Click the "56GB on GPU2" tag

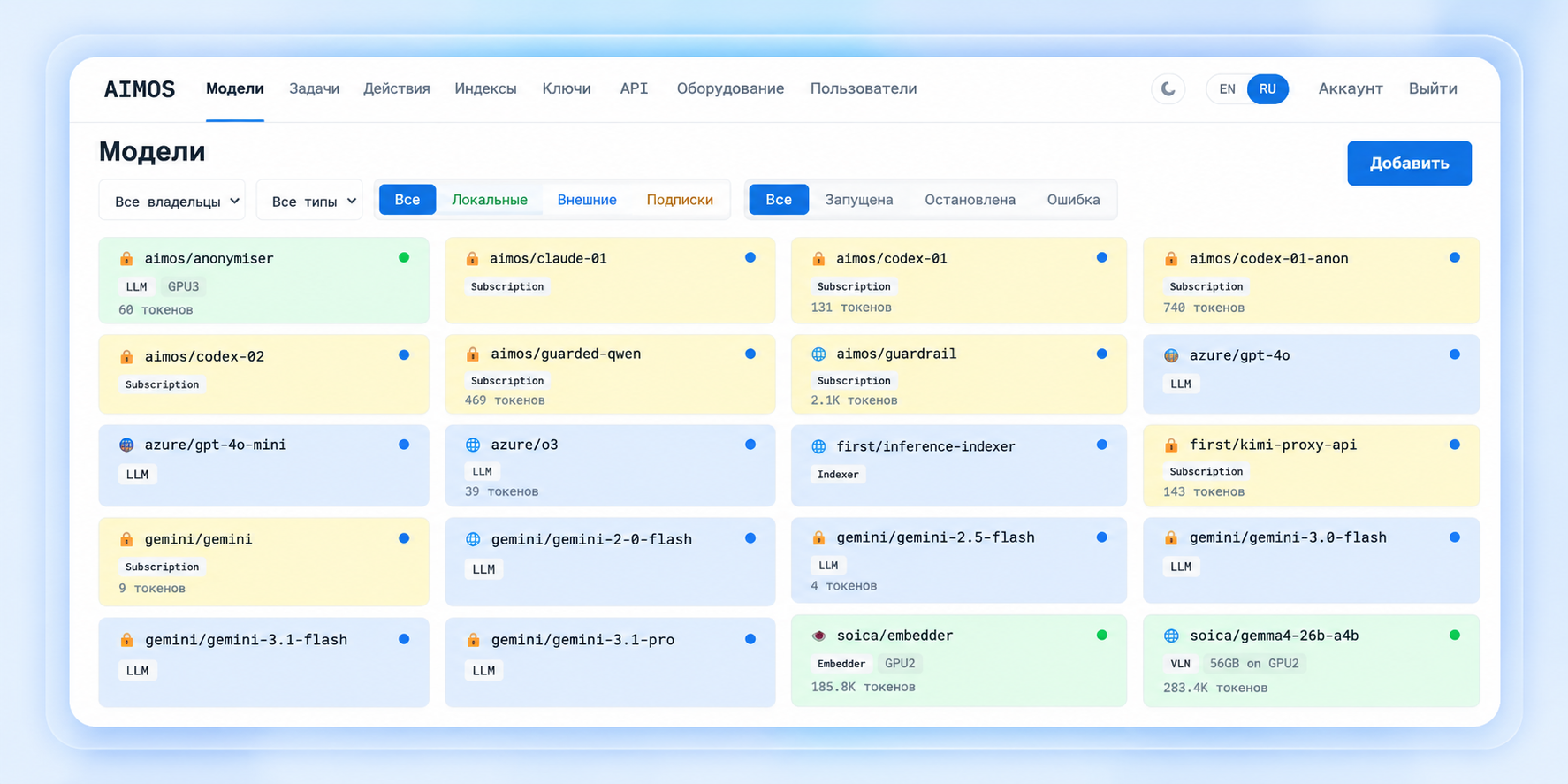1254,663
